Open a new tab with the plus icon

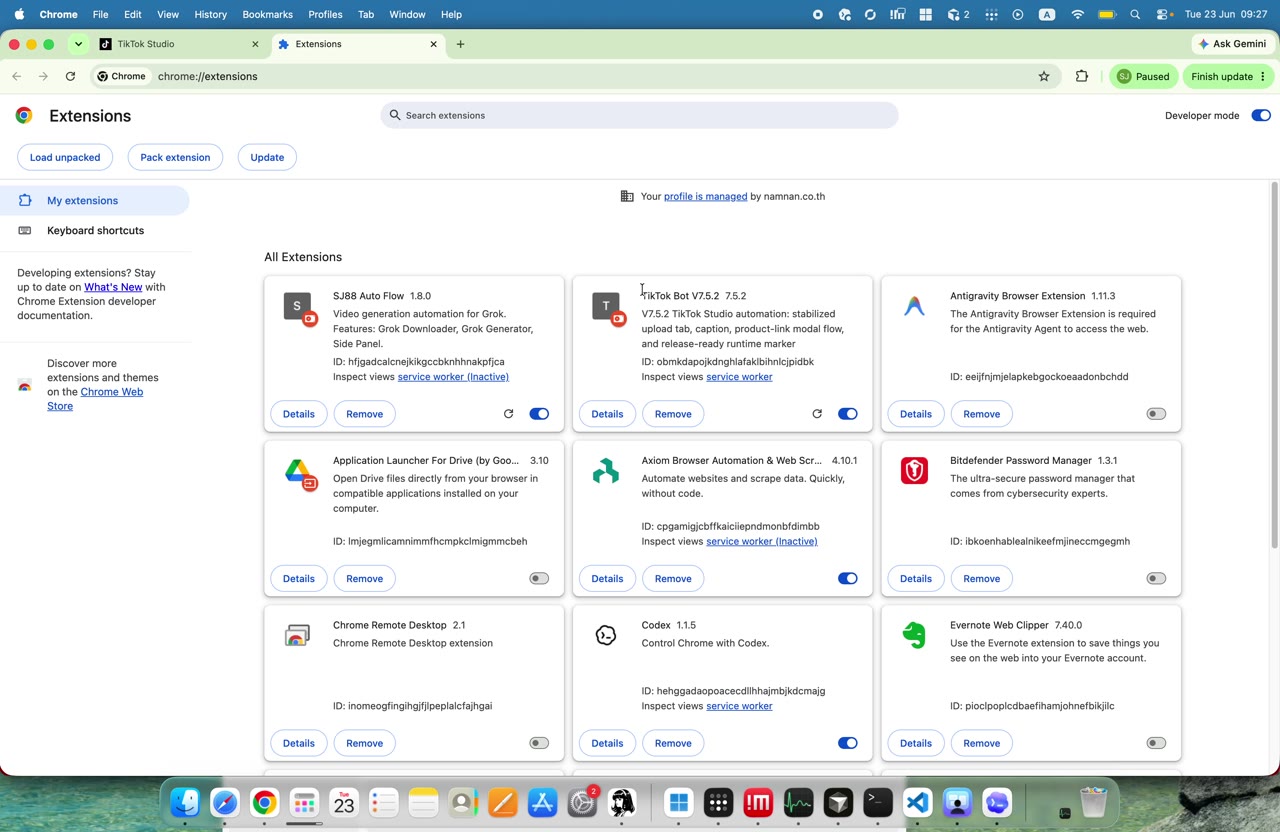(x=460, y=44)
